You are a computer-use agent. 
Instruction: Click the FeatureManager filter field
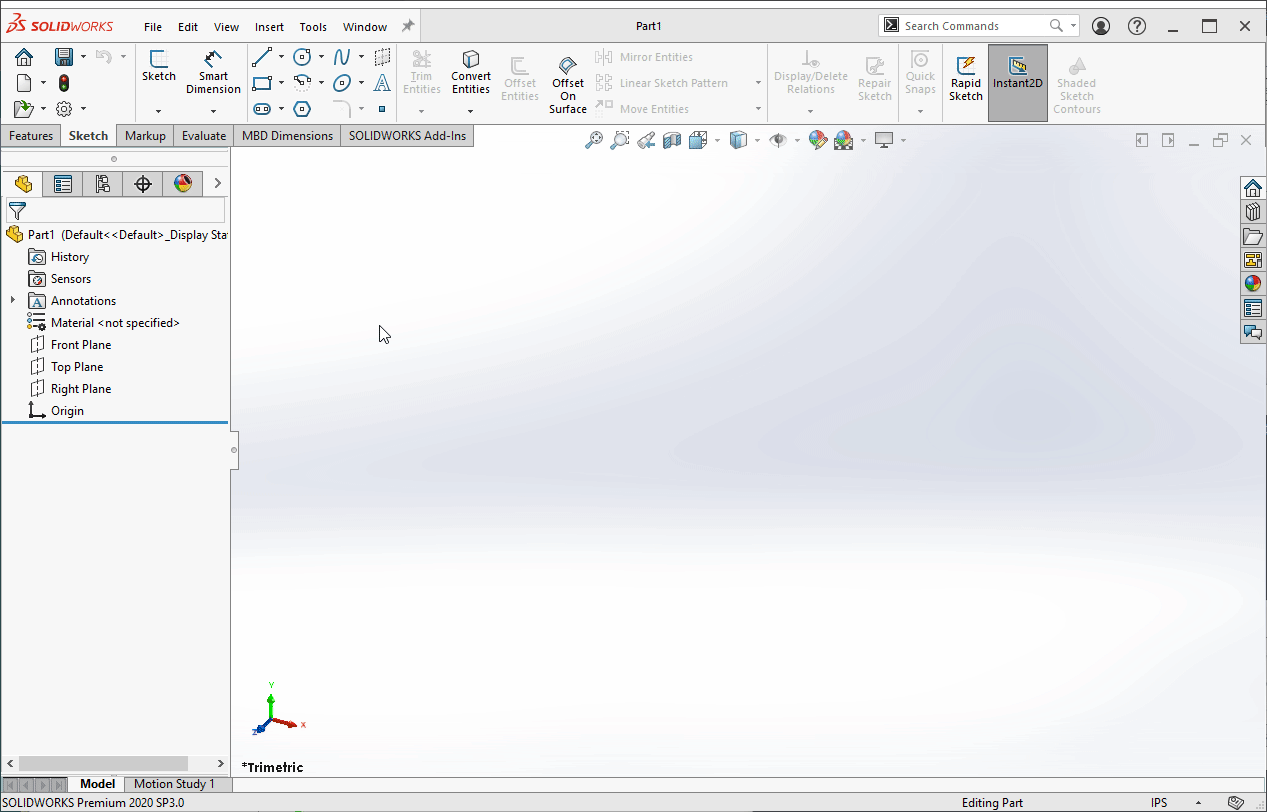[x=115, y=210]
